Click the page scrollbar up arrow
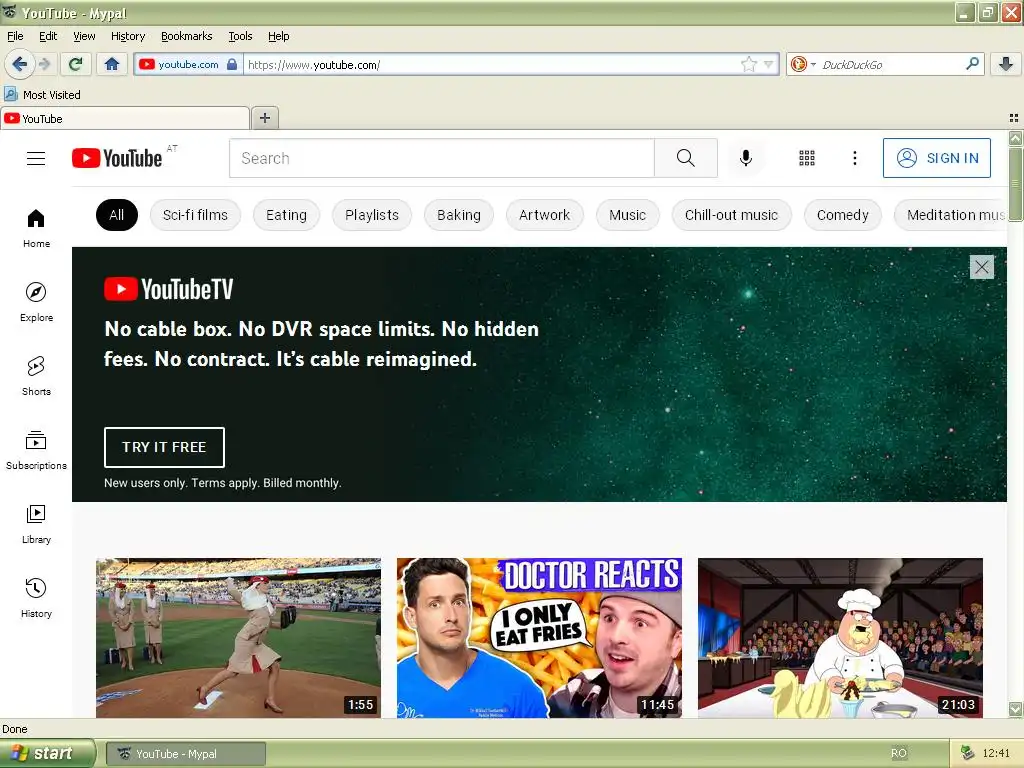Image resolution: width=1024 pixels, height=768 pixels. (1015, 138)
